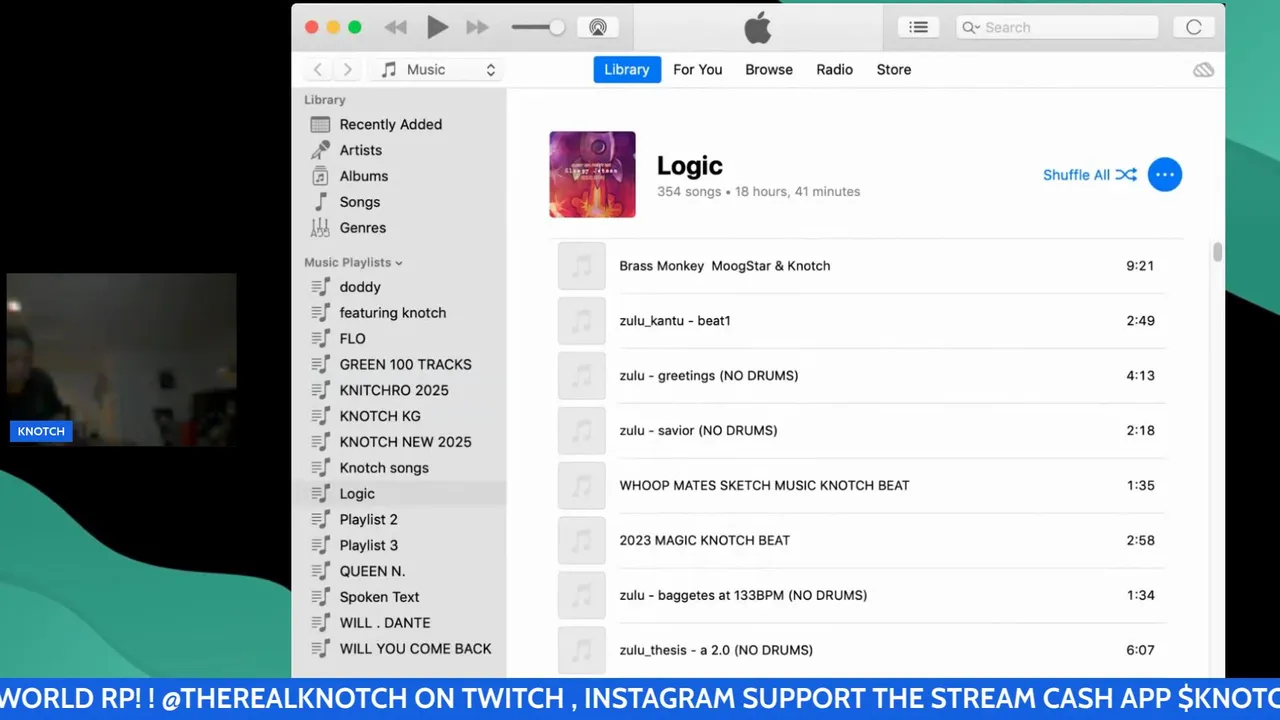This screenshot has width=1280, height=720.
Task: Click the Rewind (previous track) button
Action: [396, 28]
